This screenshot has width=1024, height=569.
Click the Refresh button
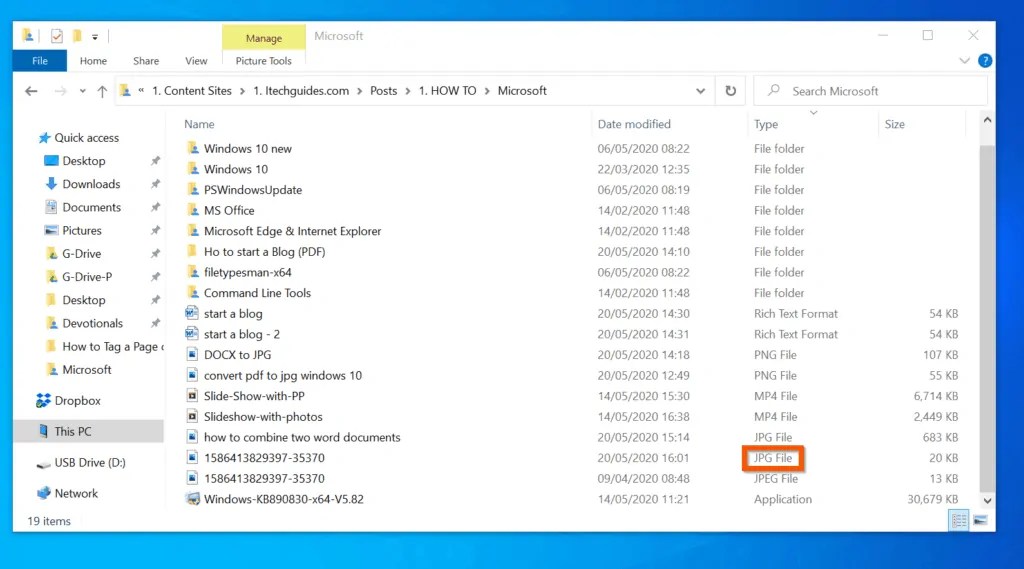[731, 91]
